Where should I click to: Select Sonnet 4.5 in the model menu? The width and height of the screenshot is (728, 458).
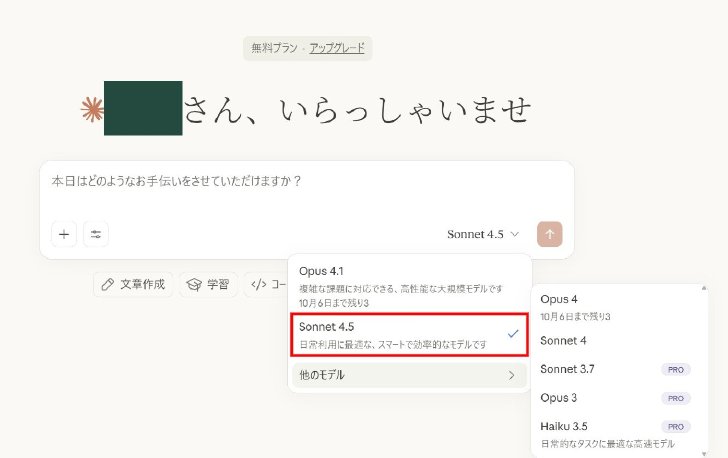pos(410,335)
